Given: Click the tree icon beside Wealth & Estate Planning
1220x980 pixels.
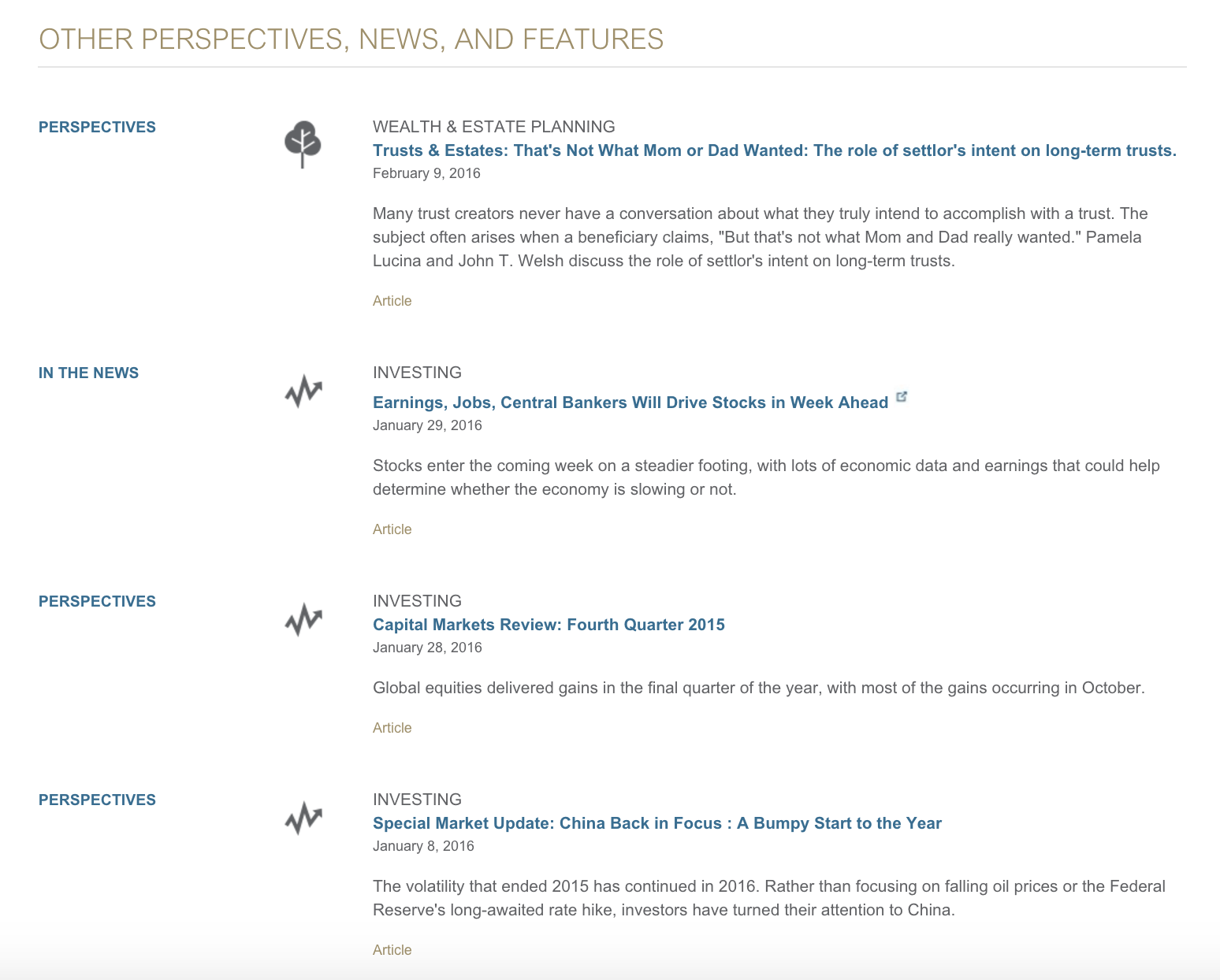Looking at the screenshot, I should coord(303,143).
